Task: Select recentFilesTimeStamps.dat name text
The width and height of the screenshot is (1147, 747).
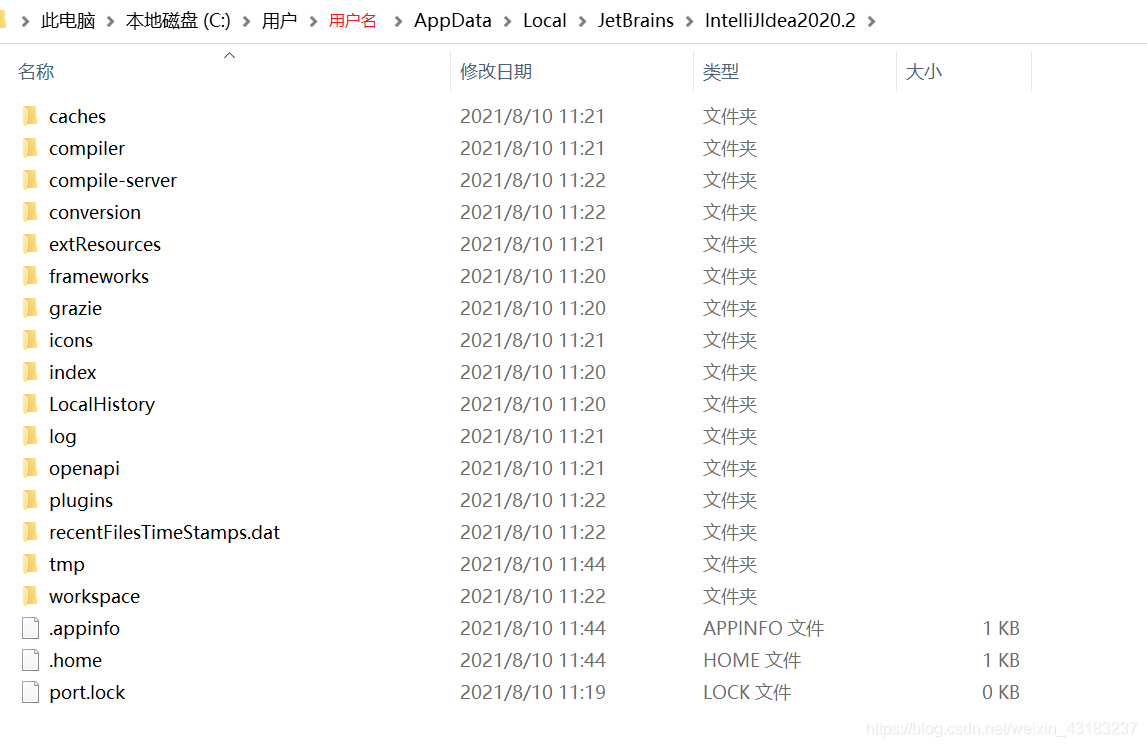Action: click(x=165, y=533)
